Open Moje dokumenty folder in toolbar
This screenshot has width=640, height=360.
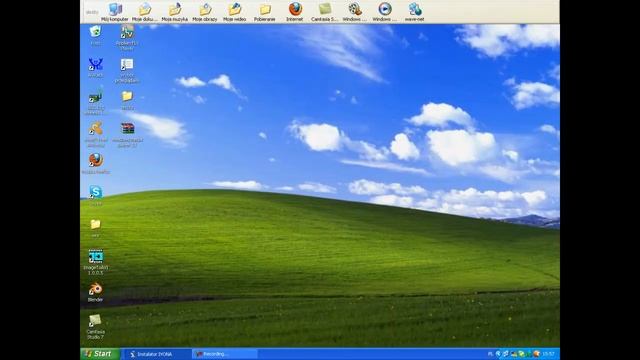pyautogui.click(x=144, y=12)
